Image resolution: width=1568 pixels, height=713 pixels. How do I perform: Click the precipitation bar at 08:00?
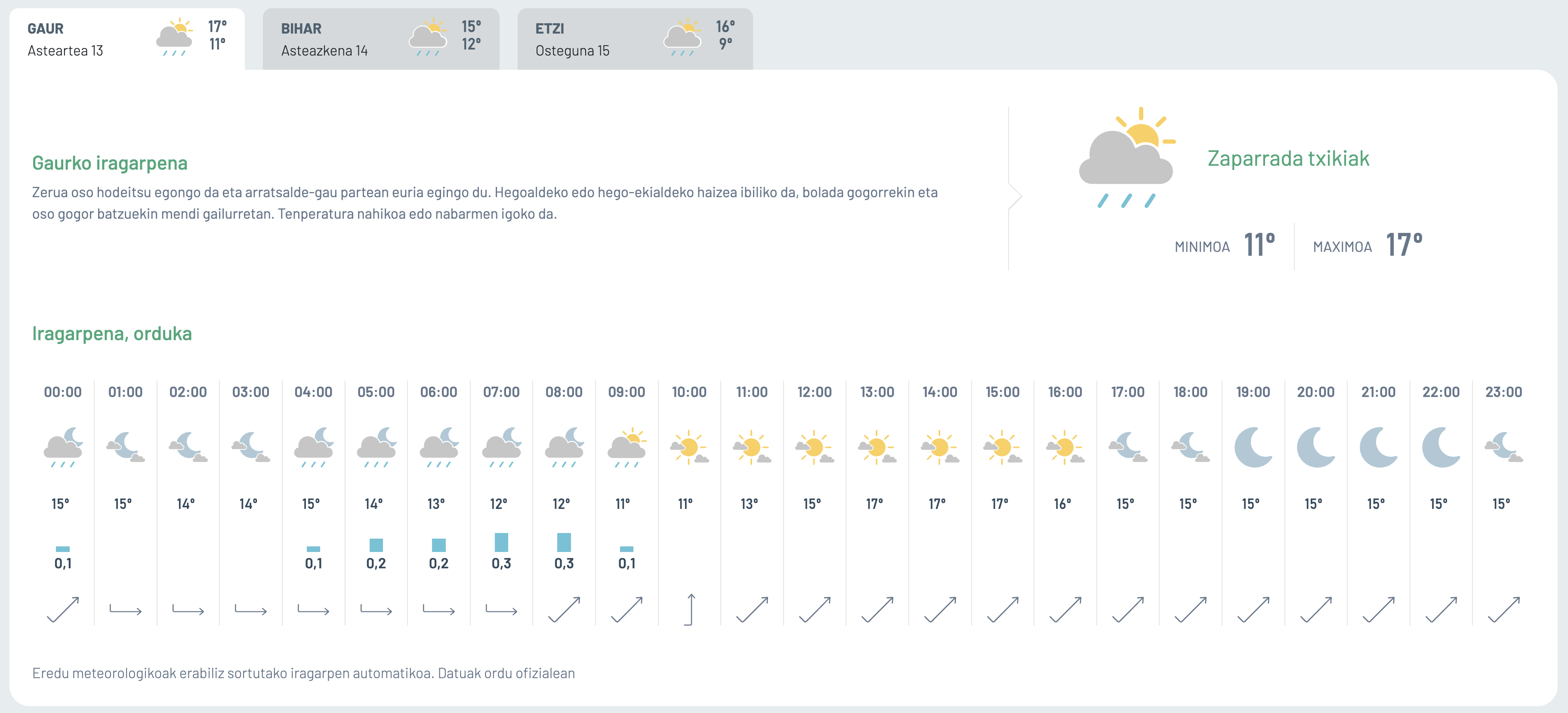click(x=564, y=542)
